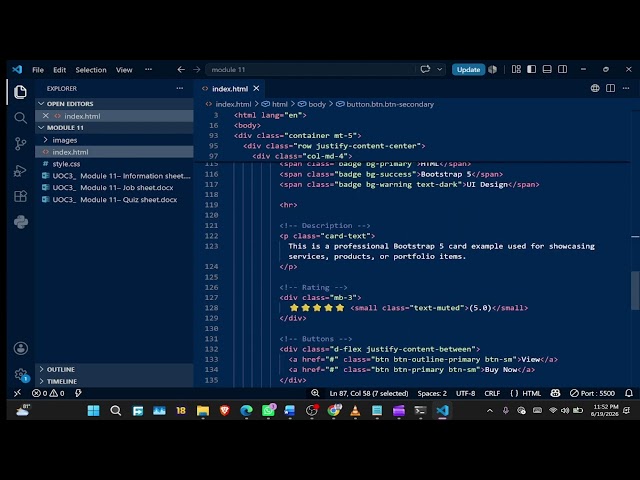Open the Search view in activity bar
The width and height of the screenshot is (640, 480).
(20, 118)
